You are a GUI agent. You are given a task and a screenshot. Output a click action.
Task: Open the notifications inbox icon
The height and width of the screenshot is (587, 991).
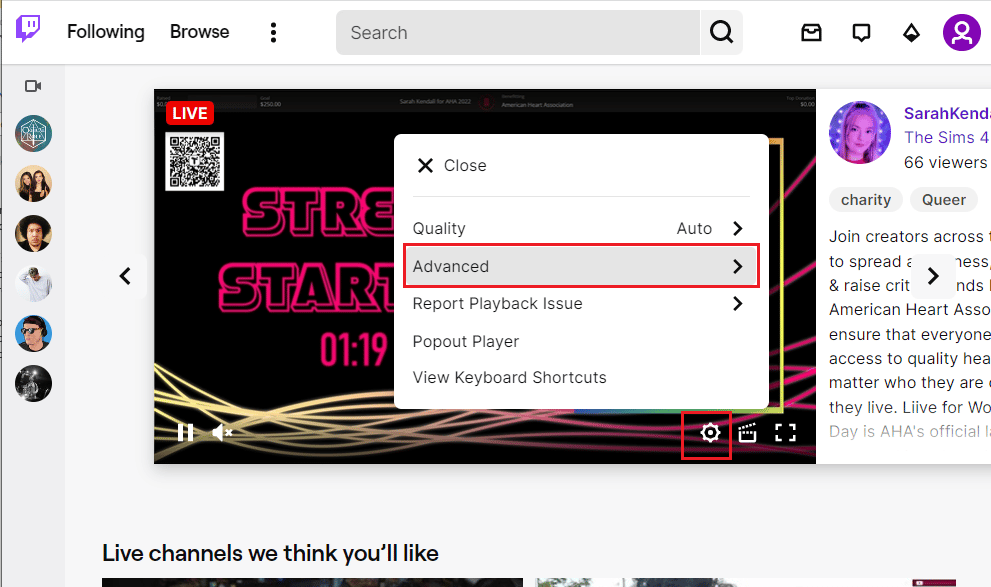pos(812,32)
